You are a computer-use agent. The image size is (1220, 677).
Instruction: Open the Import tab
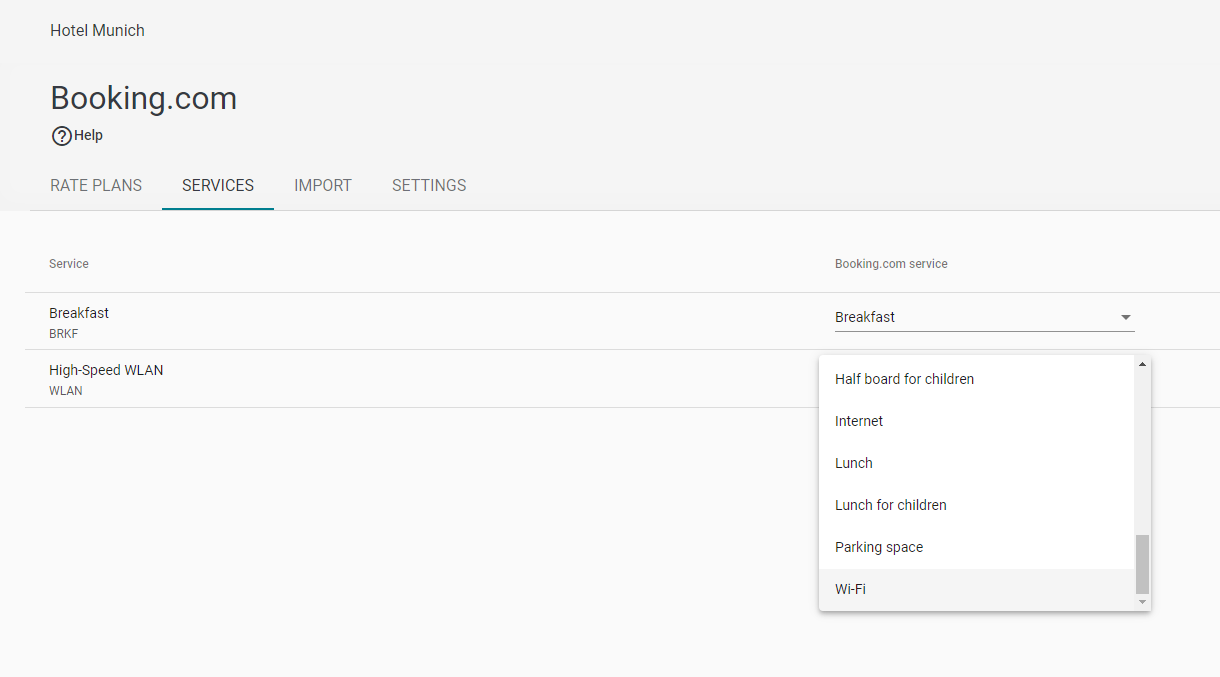tap(323, 186)
